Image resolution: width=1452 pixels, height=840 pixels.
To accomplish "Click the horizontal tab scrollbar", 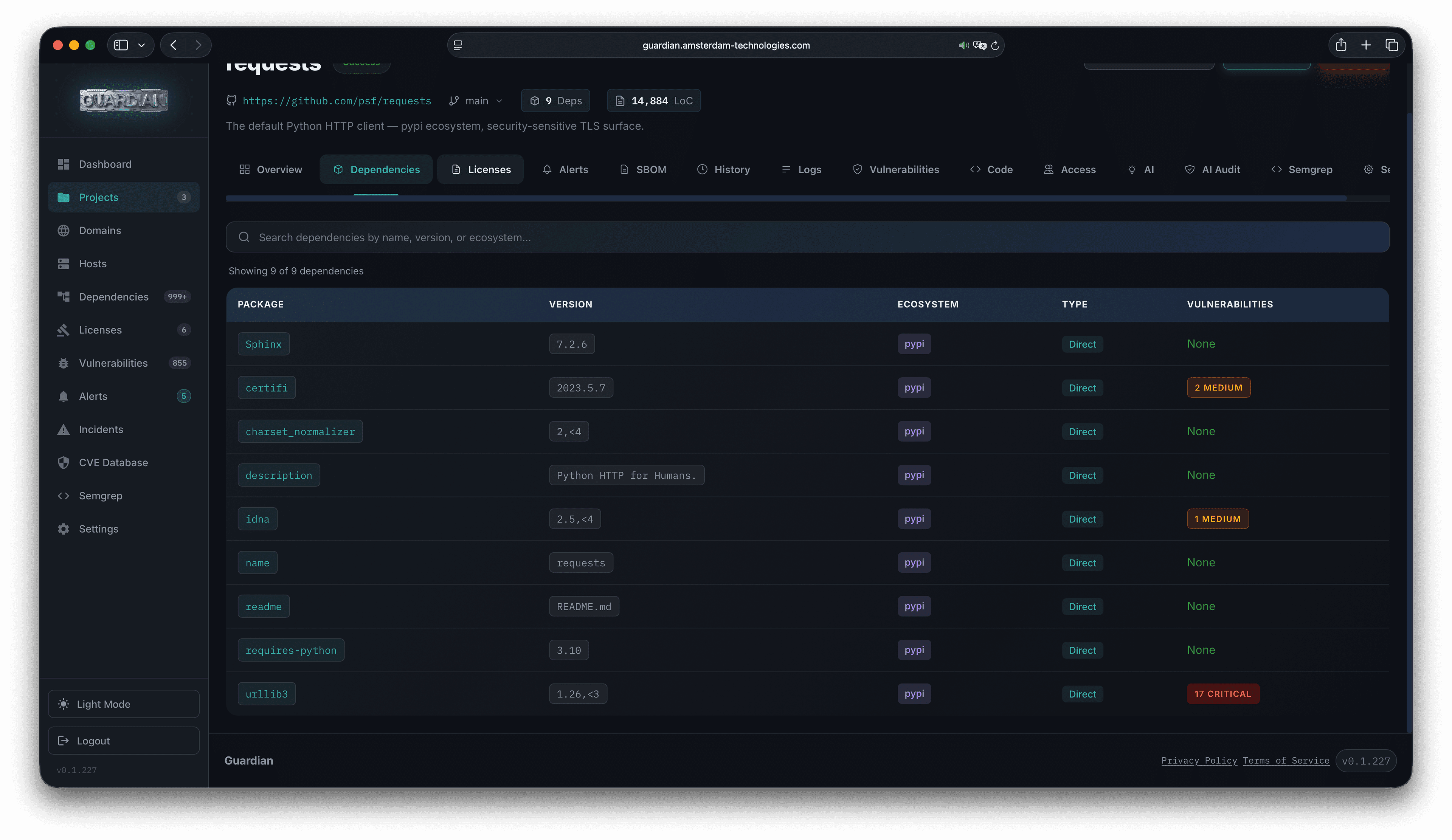I will [x=786, y=198].
